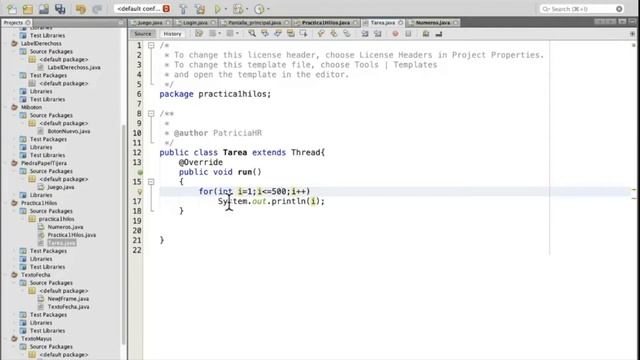Click the Build Project hammer icon

[183, 9]
